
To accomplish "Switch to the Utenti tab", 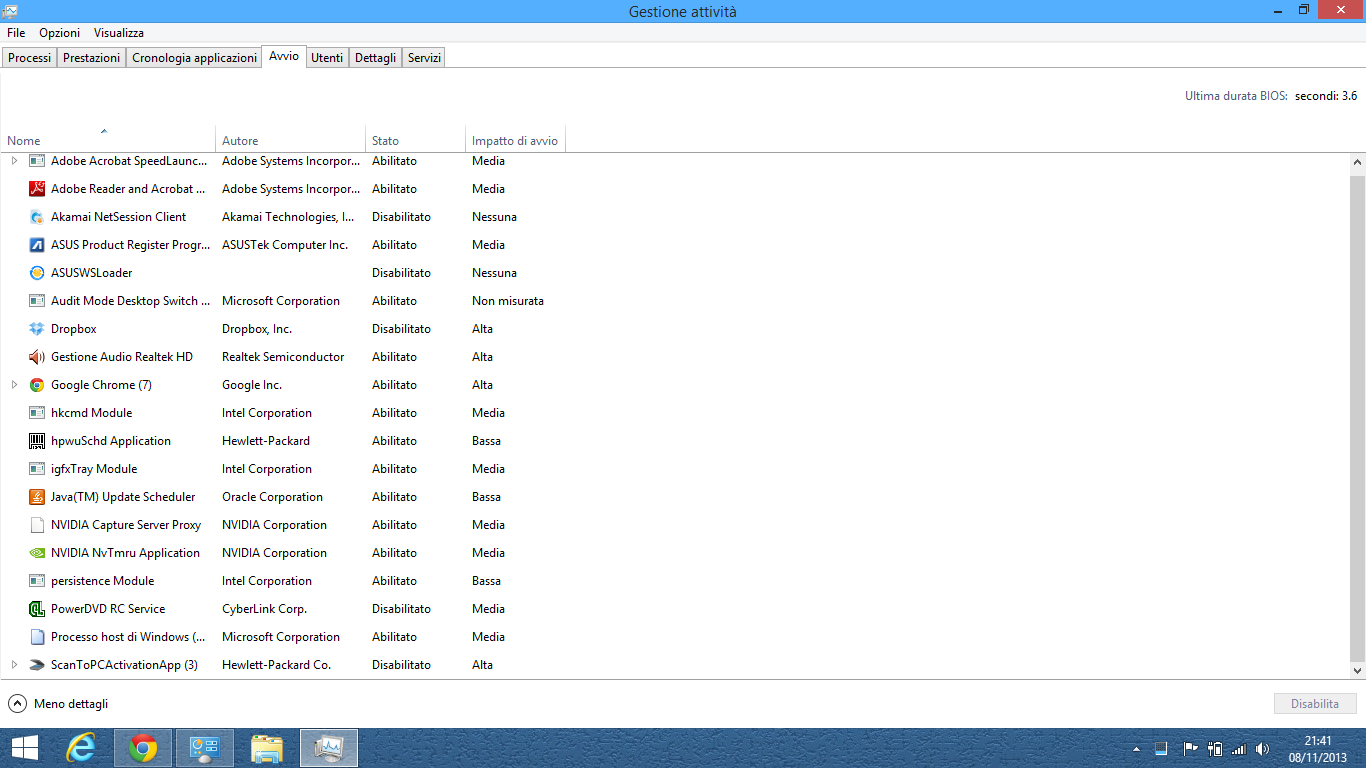I will click(x=327, y=58).
